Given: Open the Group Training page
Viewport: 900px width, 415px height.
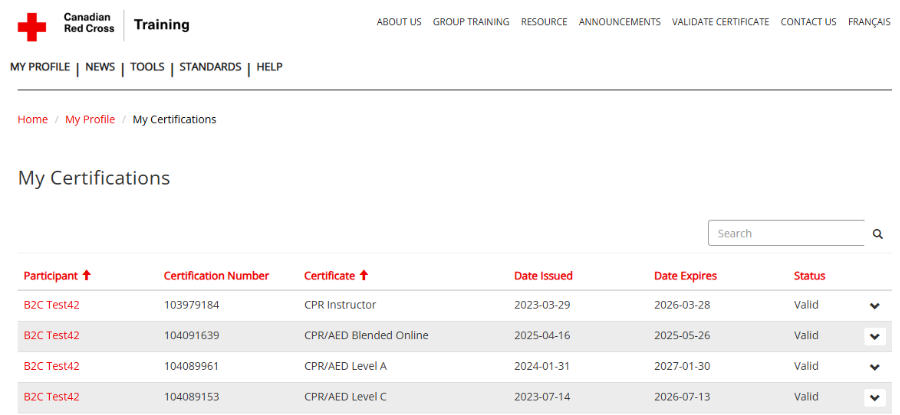Looking at the screenshot, I should [471, 22].
